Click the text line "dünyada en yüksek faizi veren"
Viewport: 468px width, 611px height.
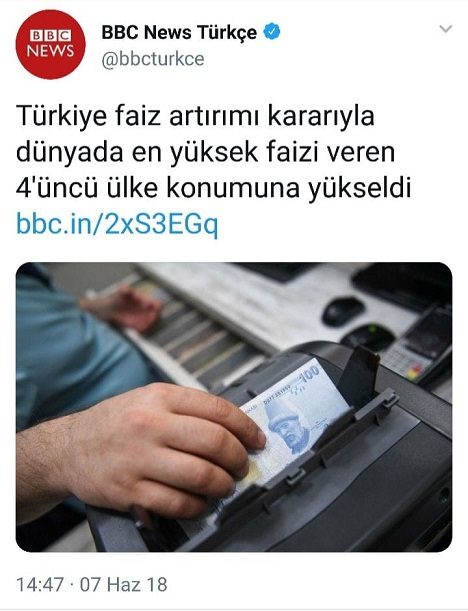(x=205, y=152)
